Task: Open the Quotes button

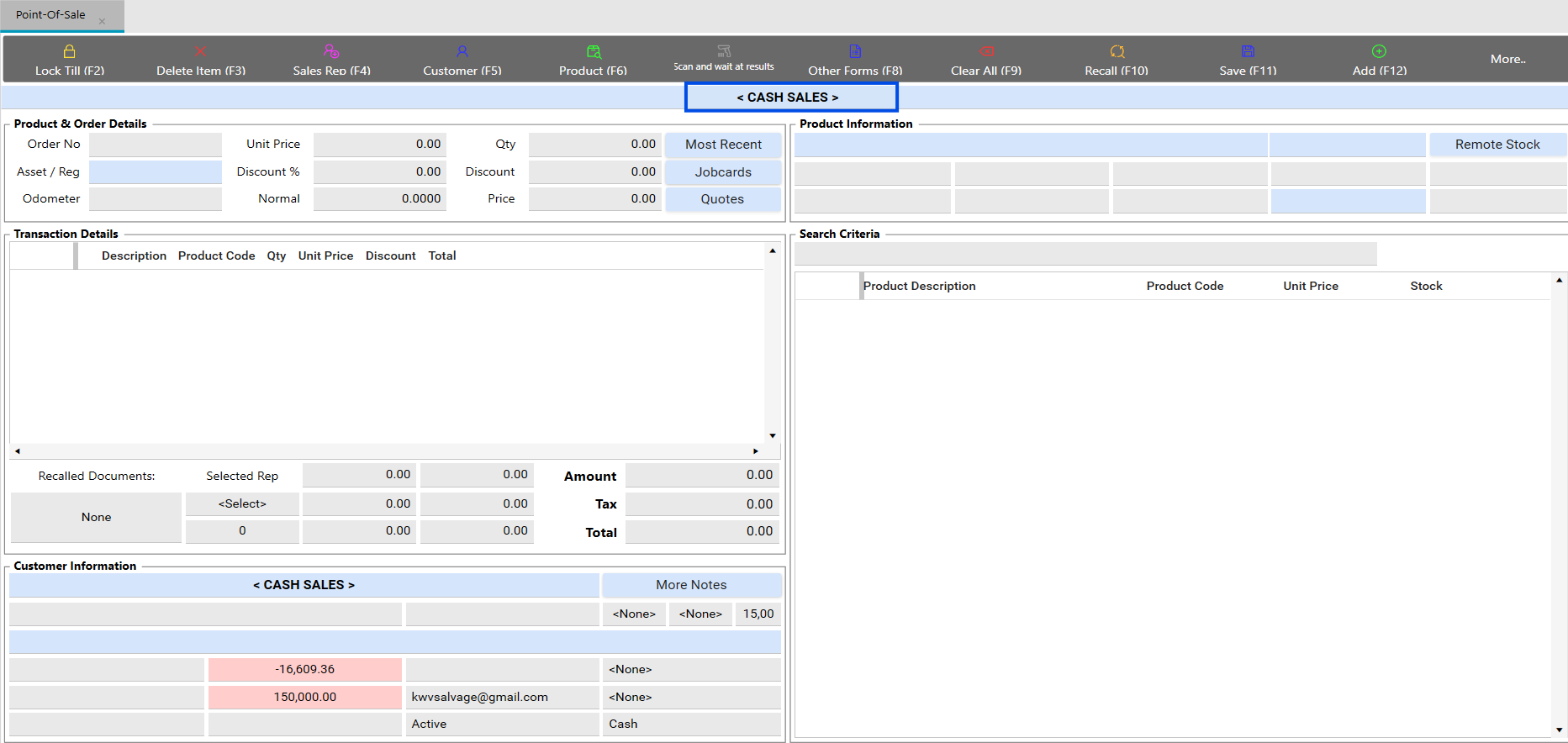Action: pos(723,199)
